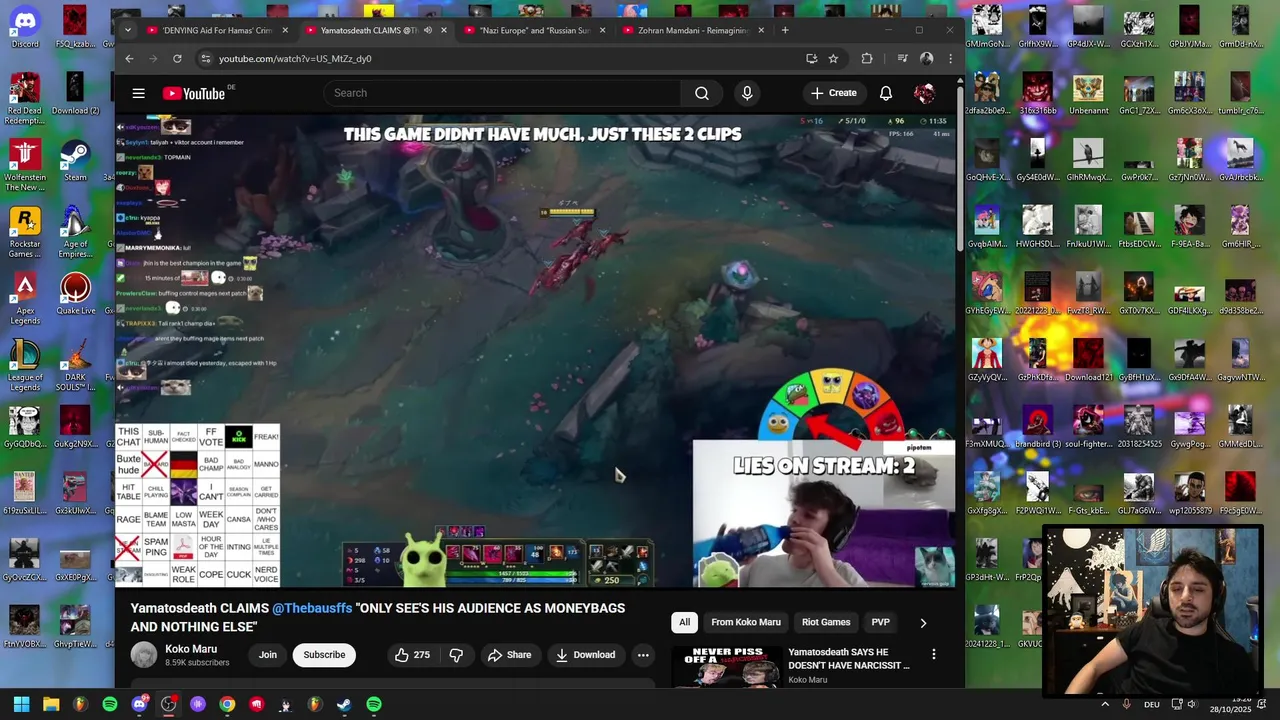Viewport: 1280px width, 720px height.
Task: Open the YouTube account avatar menu
Action: coord(925,93)
